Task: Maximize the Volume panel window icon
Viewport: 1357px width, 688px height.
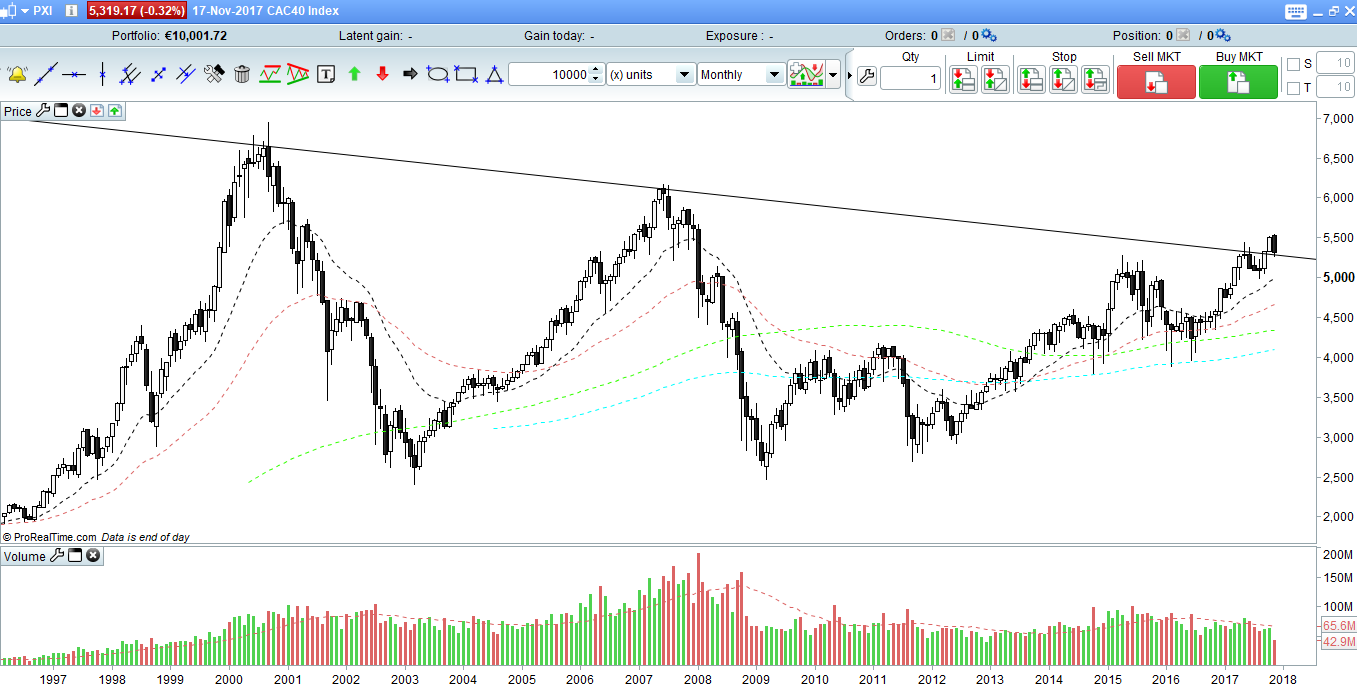Action: click(75, 556)
